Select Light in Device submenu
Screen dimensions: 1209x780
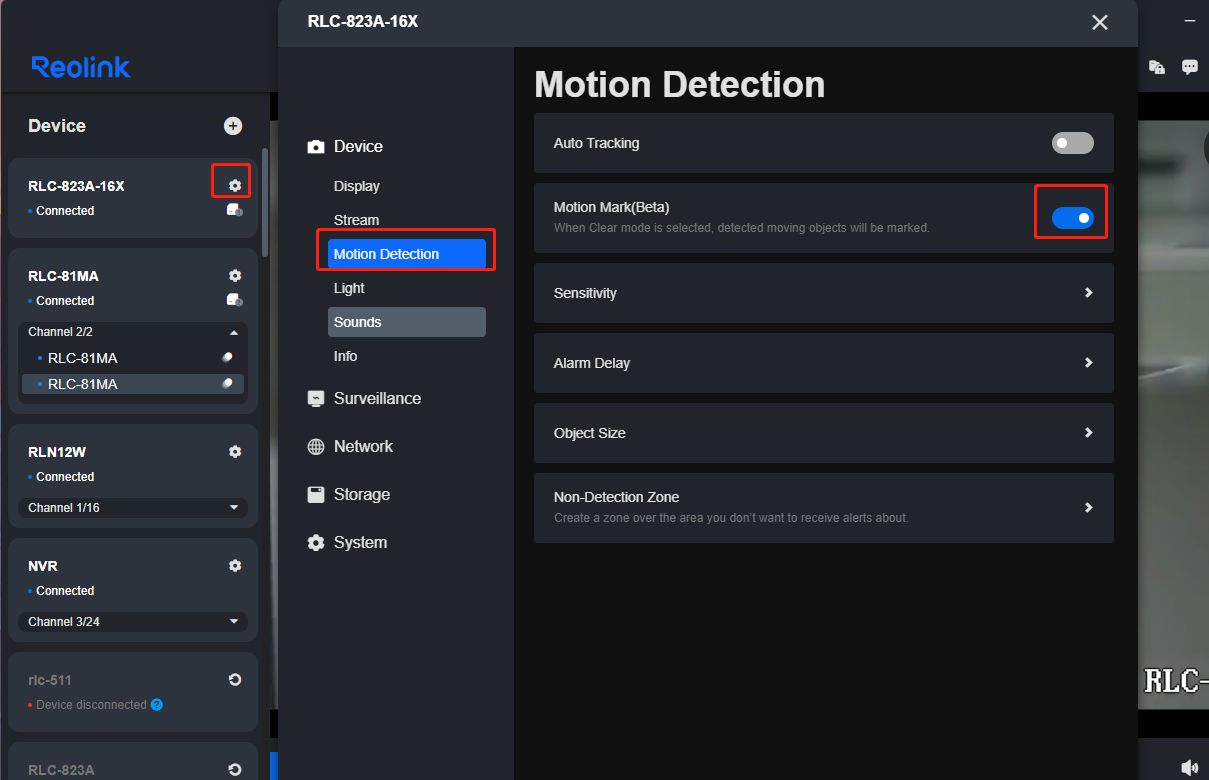point(349,288)
